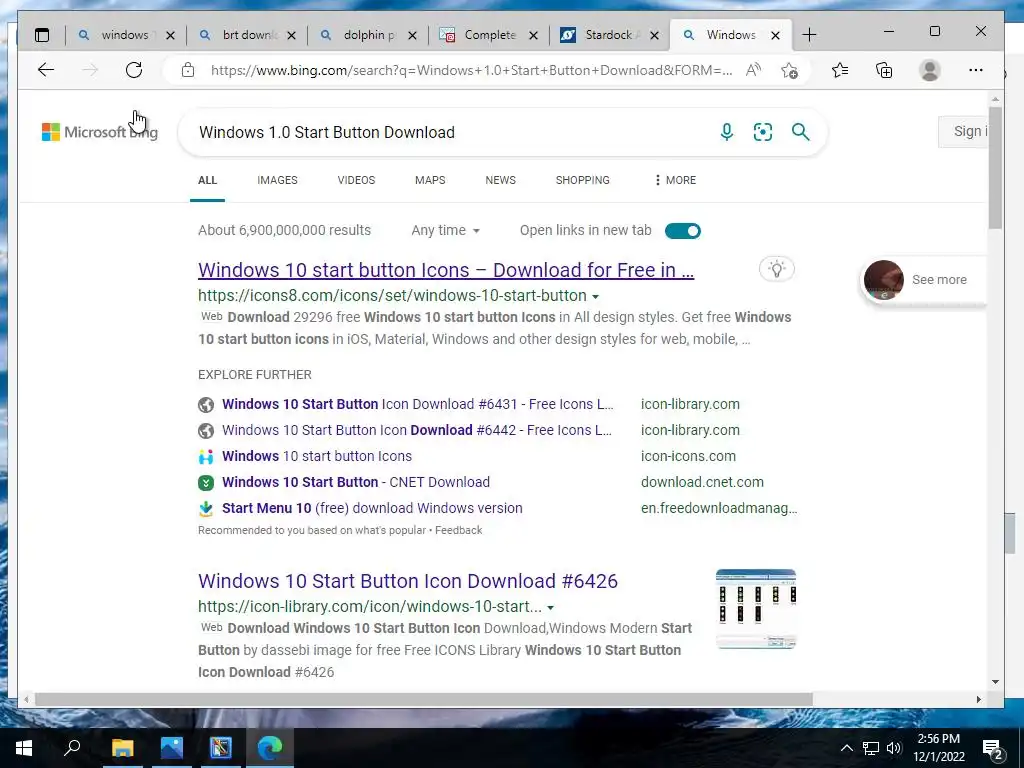Viewport: 1024px width, 768px height.
Task: Open Windows 10 start button Icons result
Action: tap(446, 270)
